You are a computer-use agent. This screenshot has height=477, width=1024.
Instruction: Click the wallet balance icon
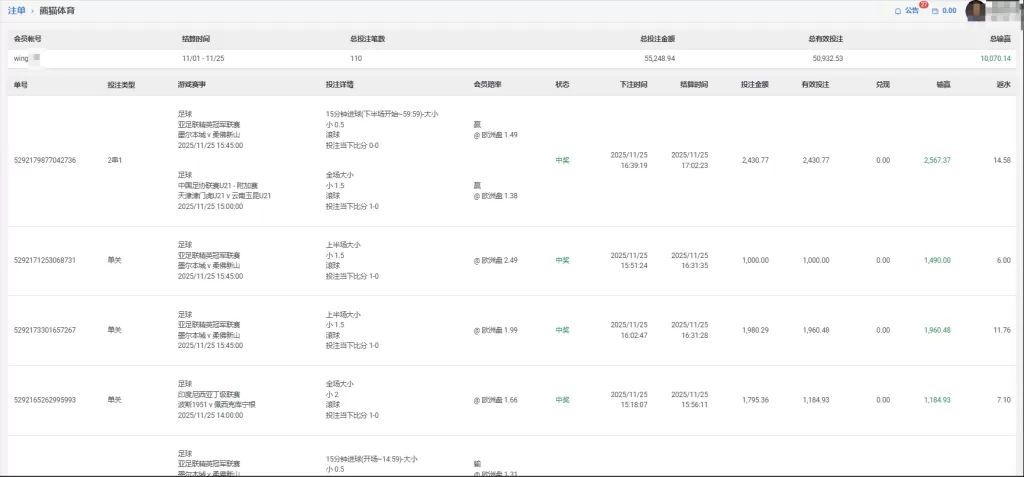(935, 11)
